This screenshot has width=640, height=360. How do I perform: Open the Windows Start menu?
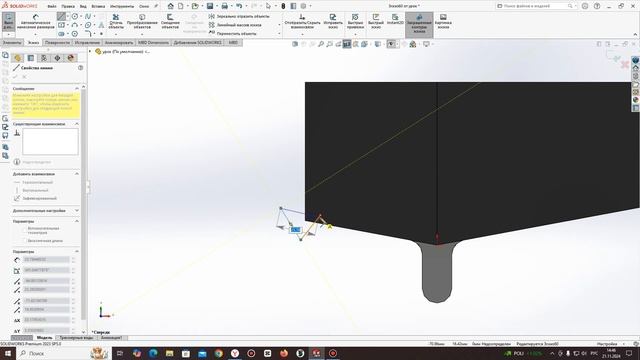click(x=7, y=353)
